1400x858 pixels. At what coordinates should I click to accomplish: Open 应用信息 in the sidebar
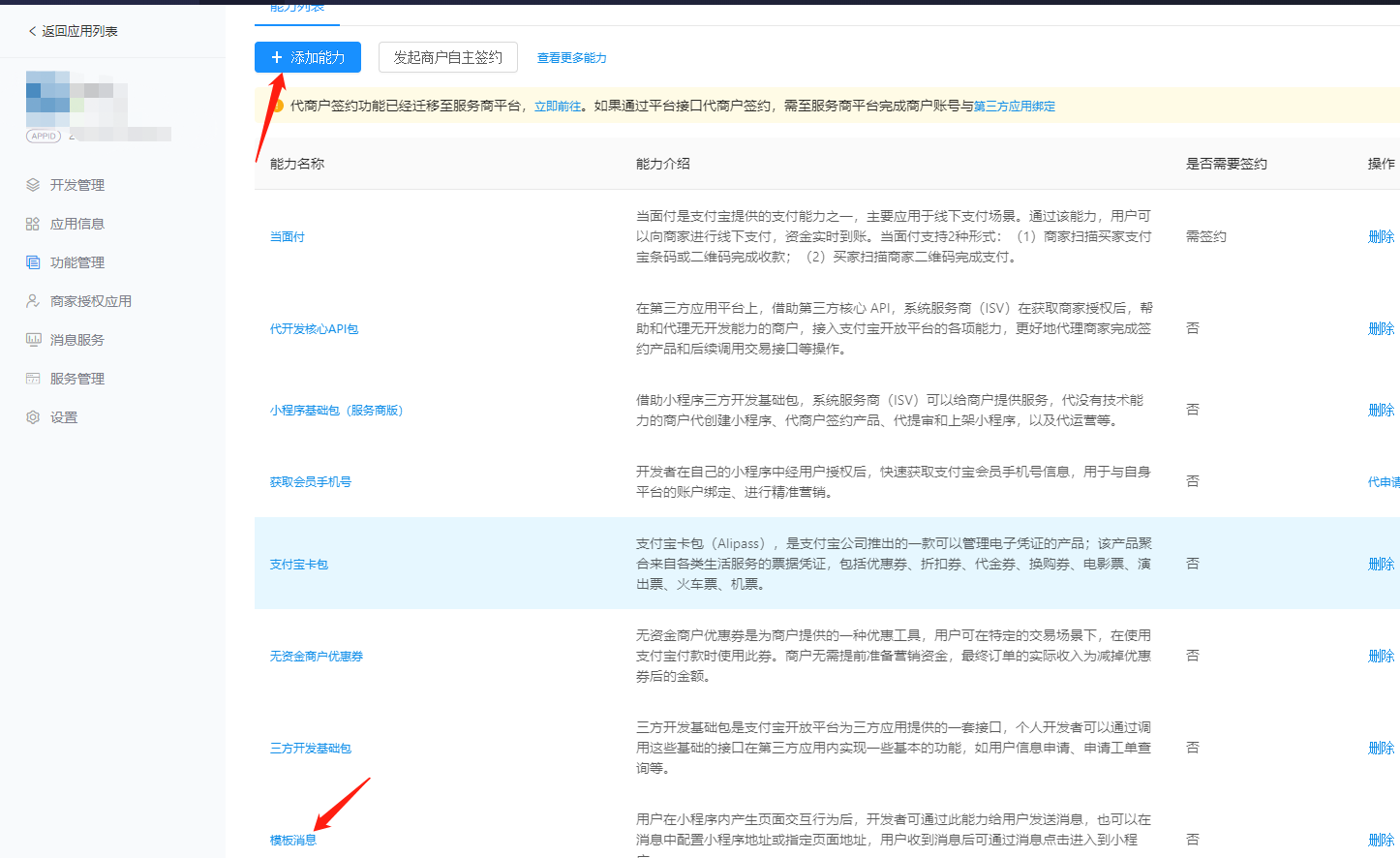coord(77,224)
